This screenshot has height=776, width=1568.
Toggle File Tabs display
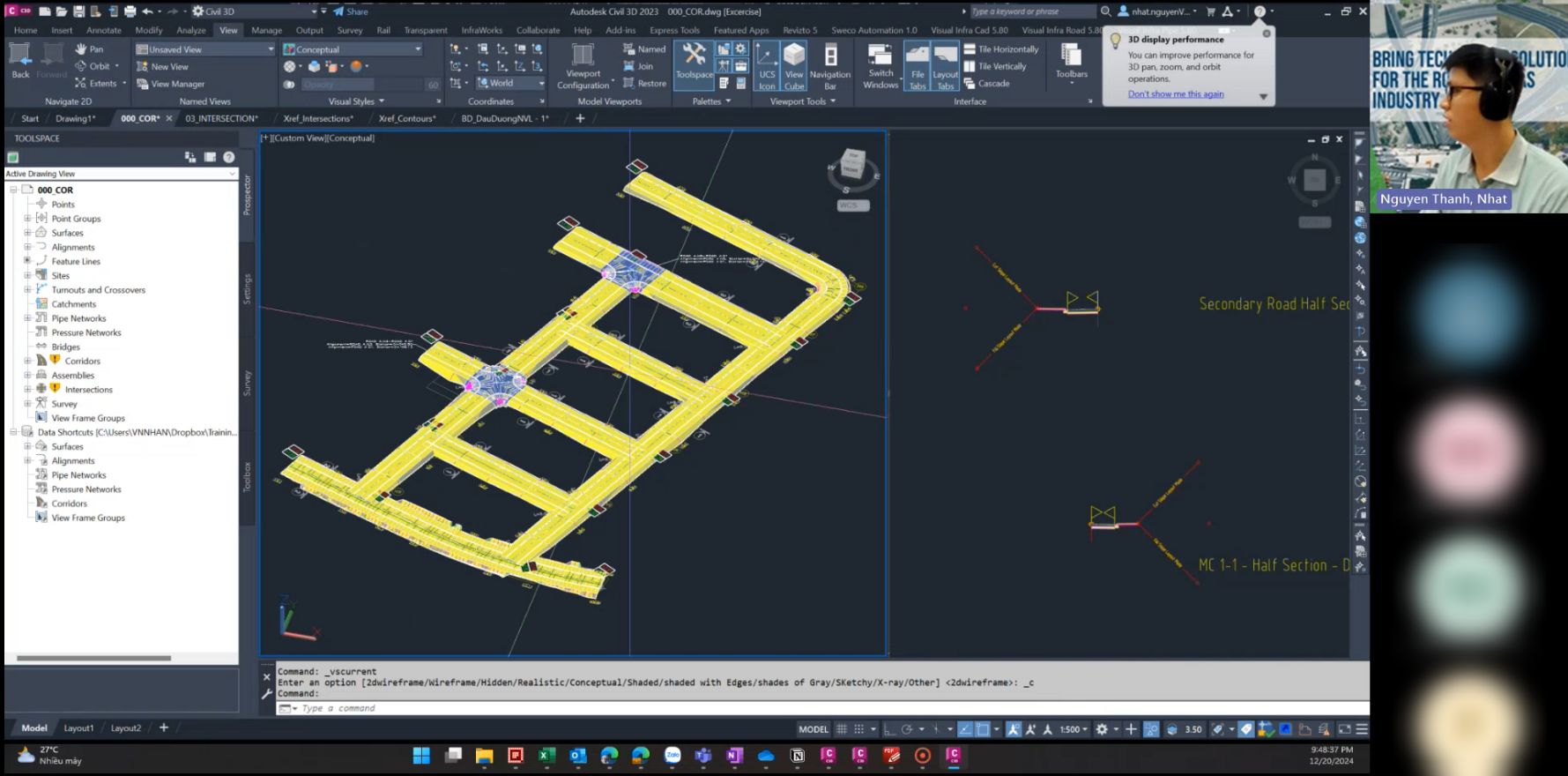point(918,66)
